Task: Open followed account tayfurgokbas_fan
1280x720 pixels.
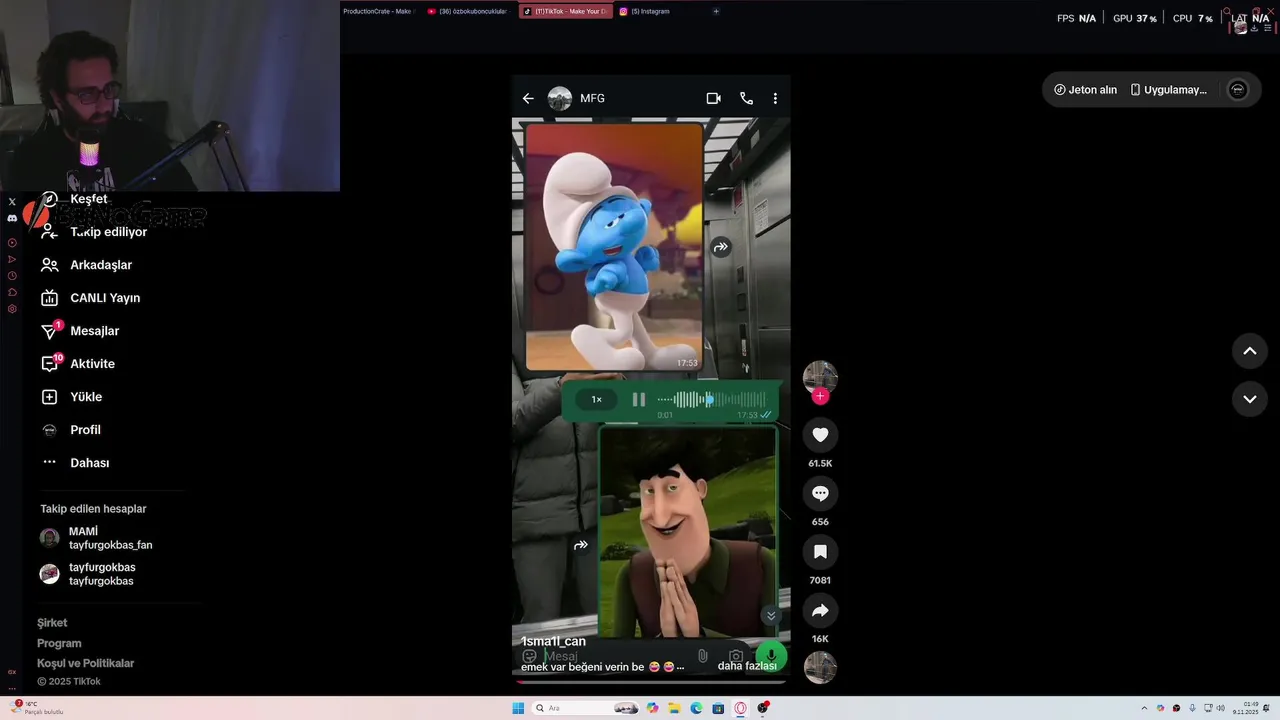Action: point(96,538)
